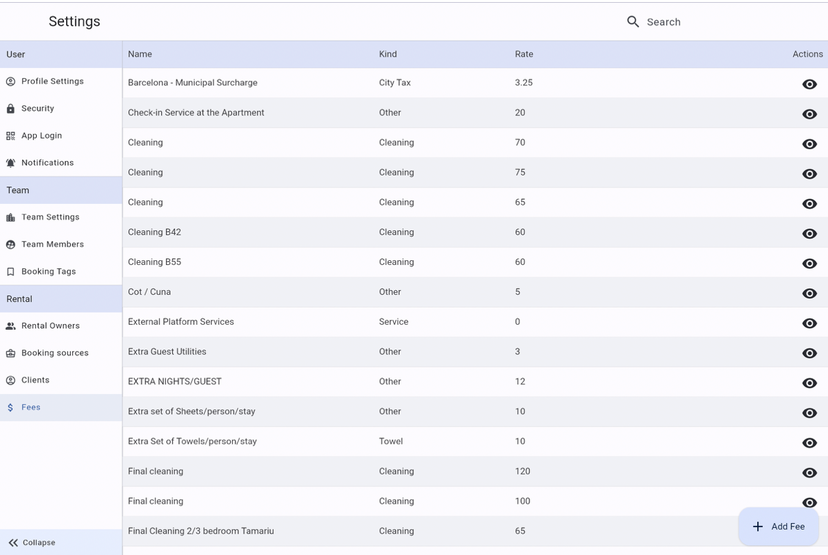This screenshot has width=828, height=555.
Task: Click eye icon for Cleaning rate 70
Action: click(809, 144)
